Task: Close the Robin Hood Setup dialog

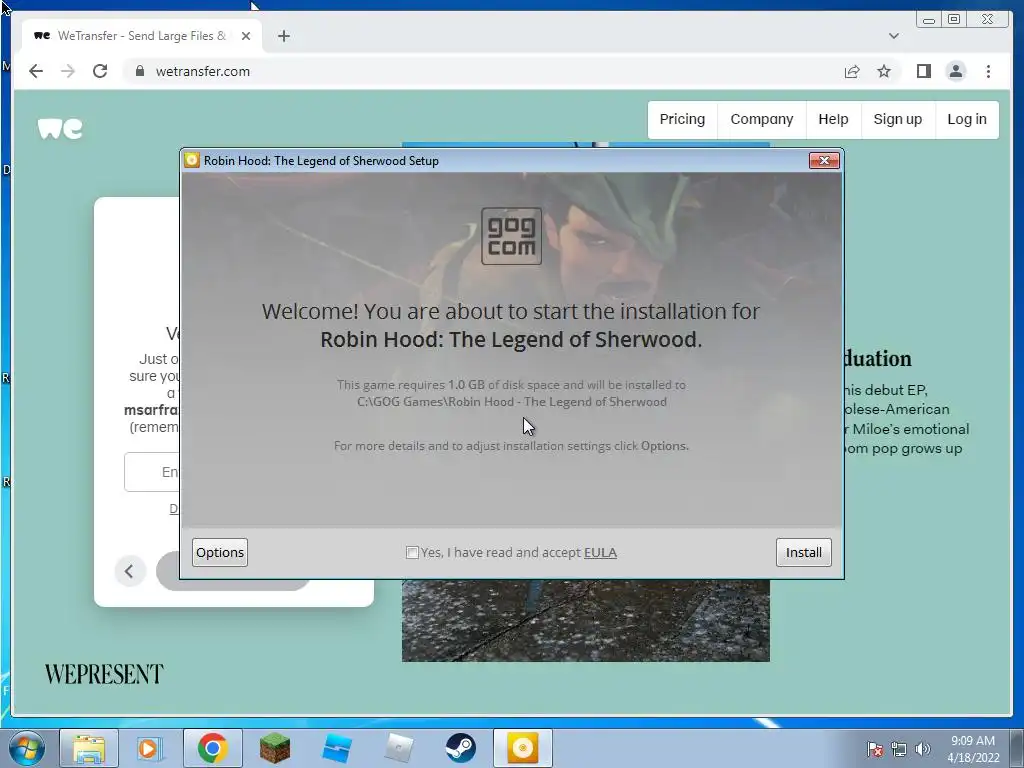Action: coord(824,161)
